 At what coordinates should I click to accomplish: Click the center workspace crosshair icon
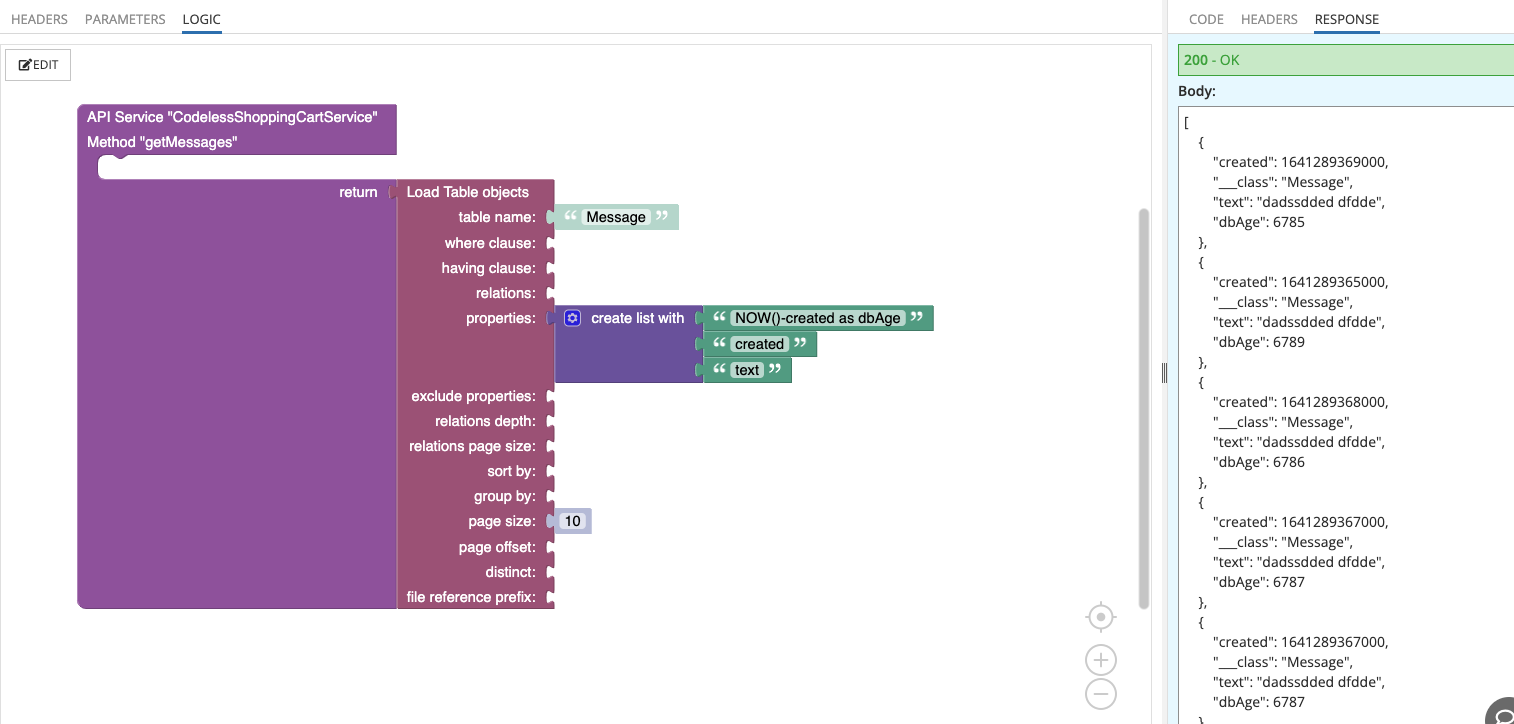pyautogui.click(x=1100, y=618)
